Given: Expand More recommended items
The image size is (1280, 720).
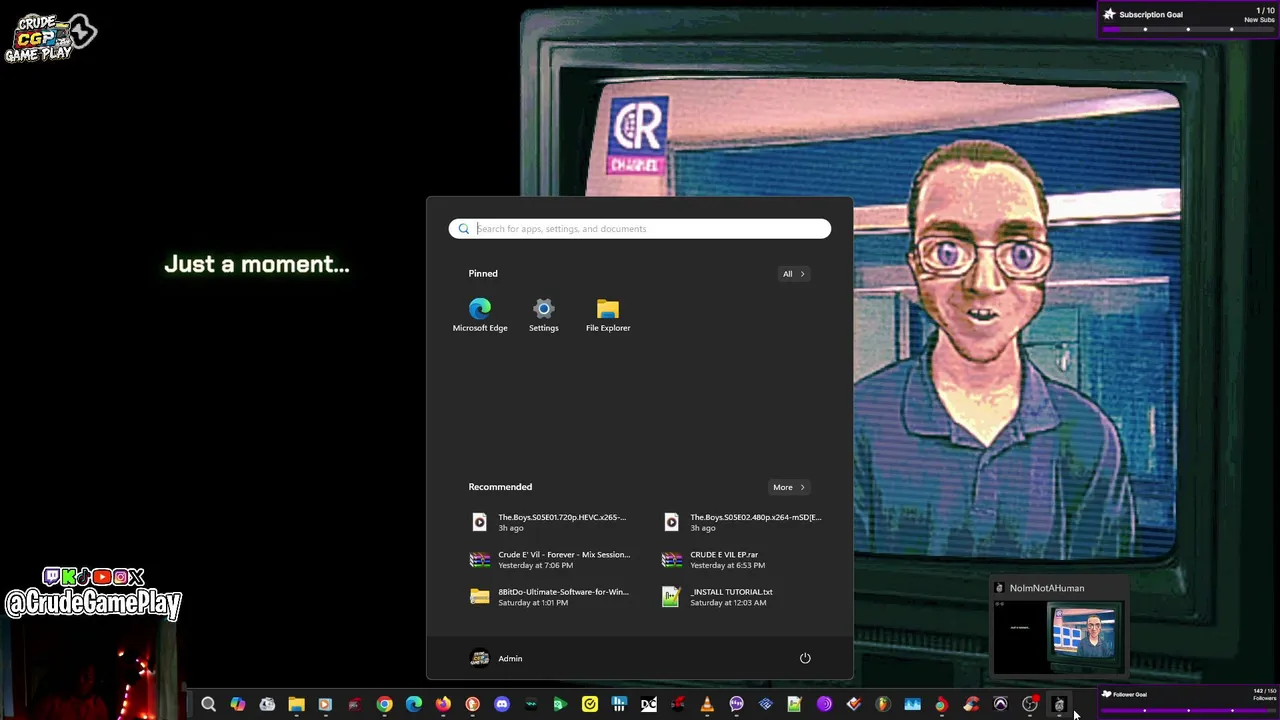Looking at the screenshot, I should coord(789,487).
